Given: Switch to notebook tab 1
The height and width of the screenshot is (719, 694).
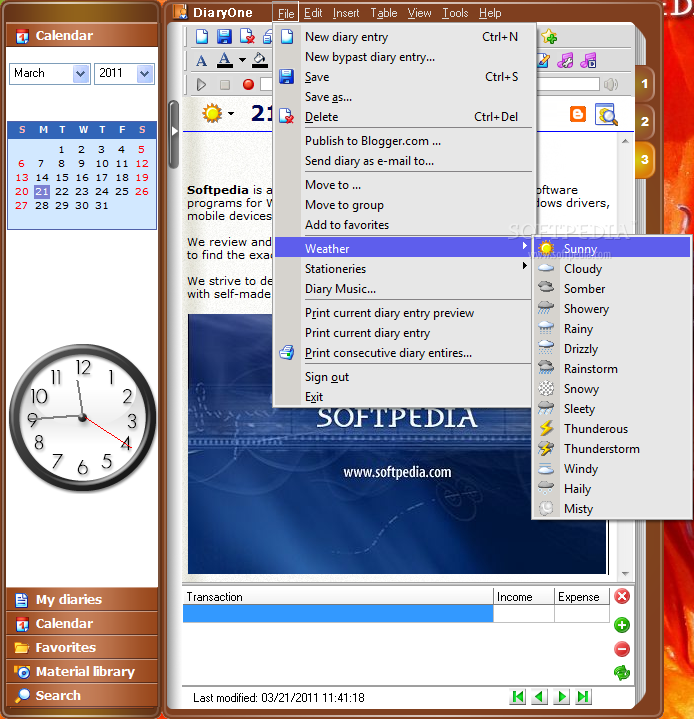Looking at the screenshot, I should 644,83.
